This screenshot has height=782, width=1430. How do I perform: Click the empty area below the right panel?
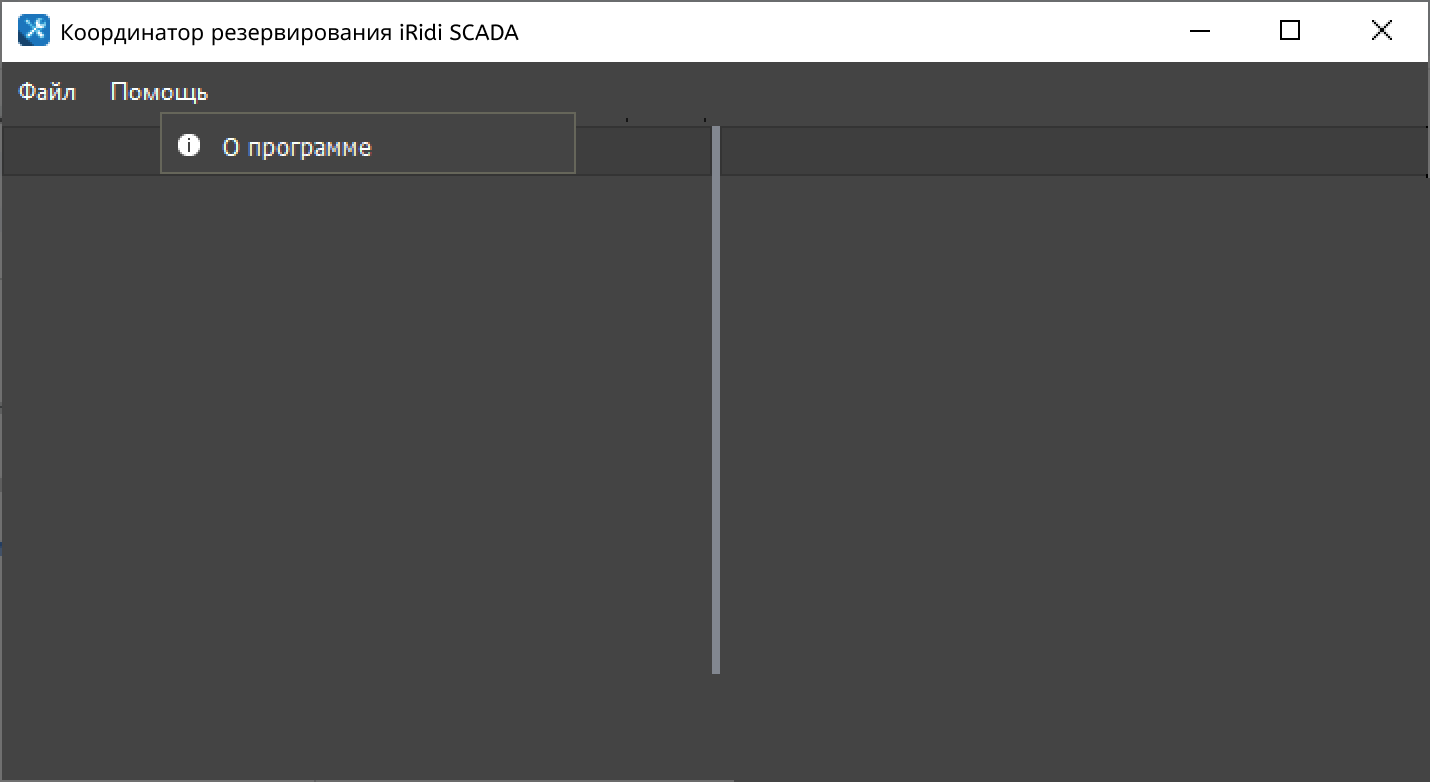tap(1072, 725)
